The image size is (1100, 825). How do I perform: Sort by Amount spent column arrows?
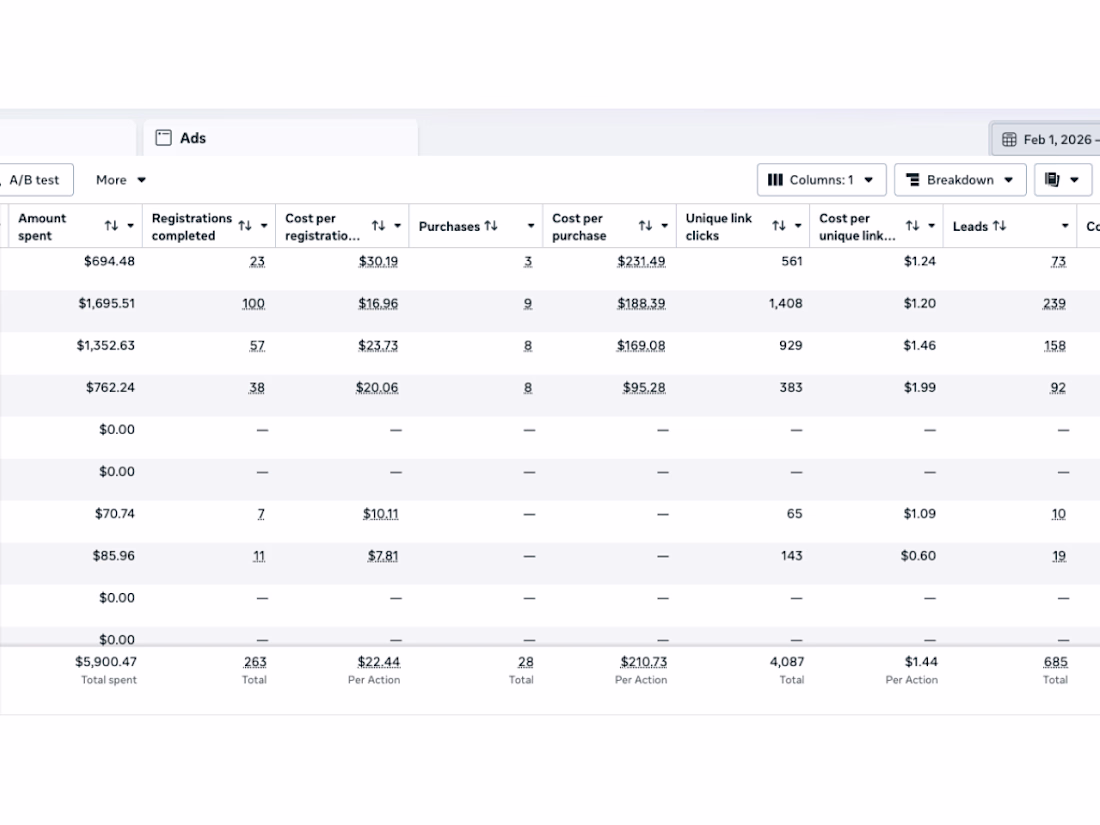(x=111, y=226)
